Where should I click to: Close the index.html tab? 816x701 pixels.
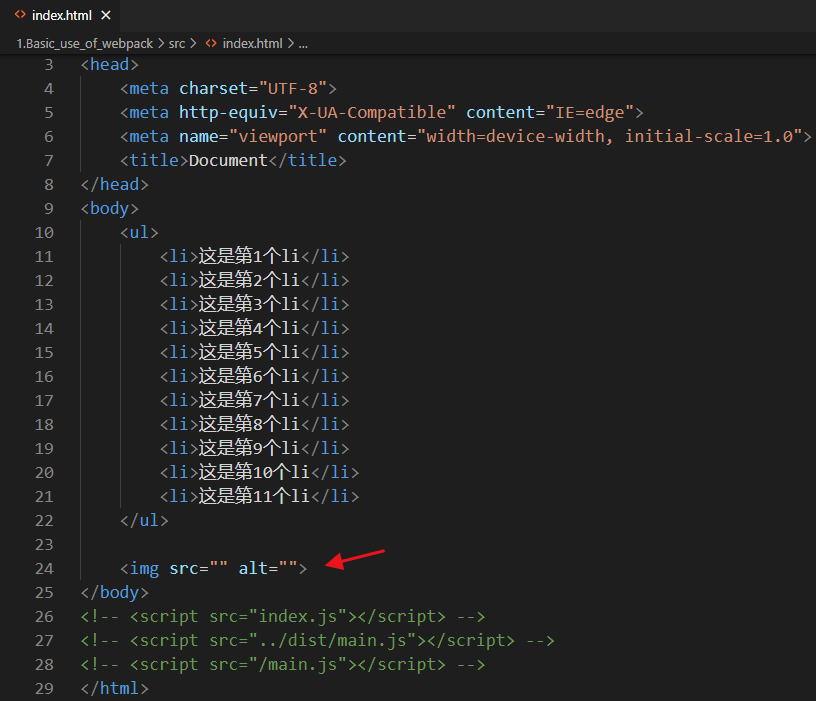106,15
